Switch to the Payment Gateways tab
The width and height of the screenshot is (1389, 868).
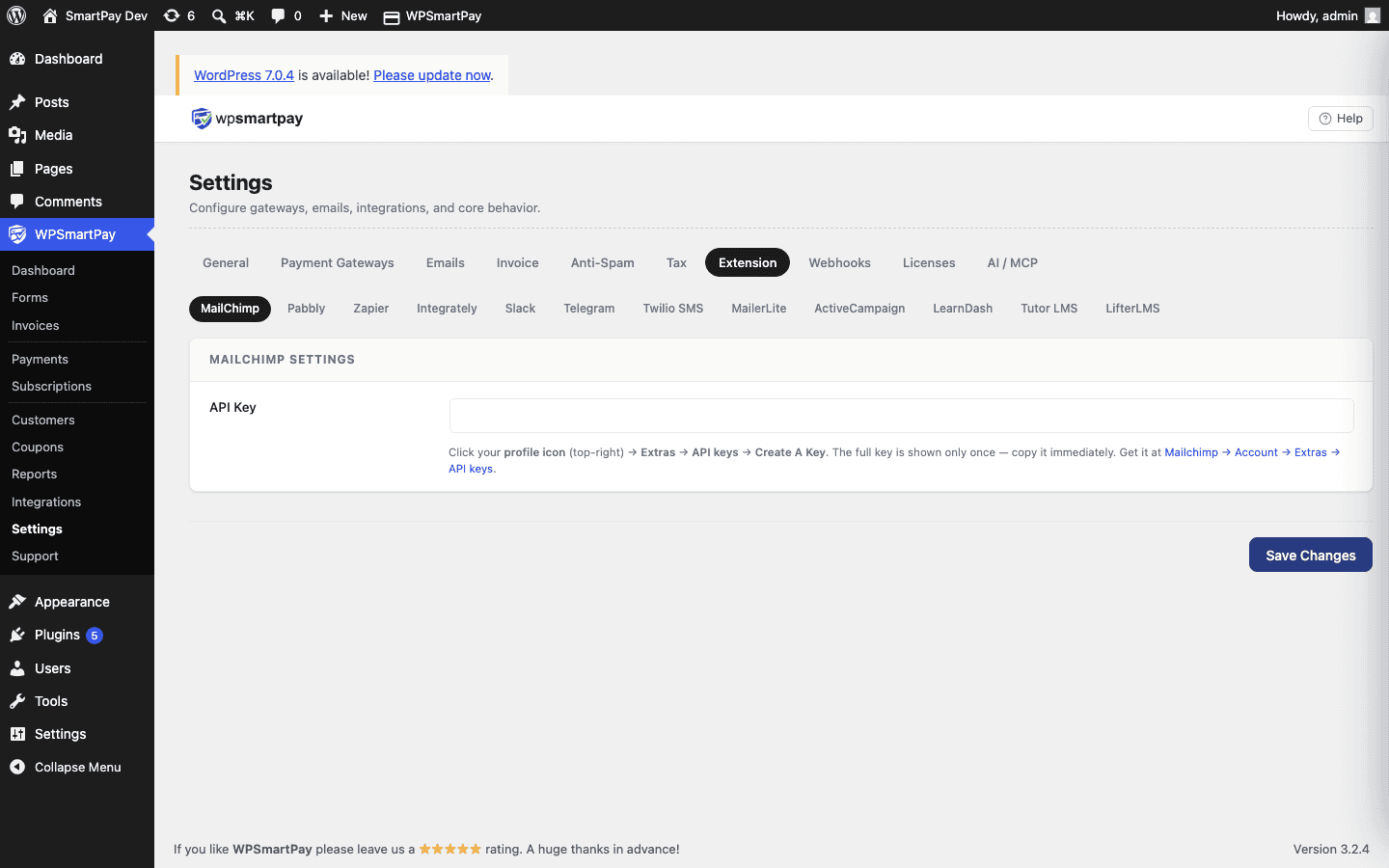coord(338,262)
